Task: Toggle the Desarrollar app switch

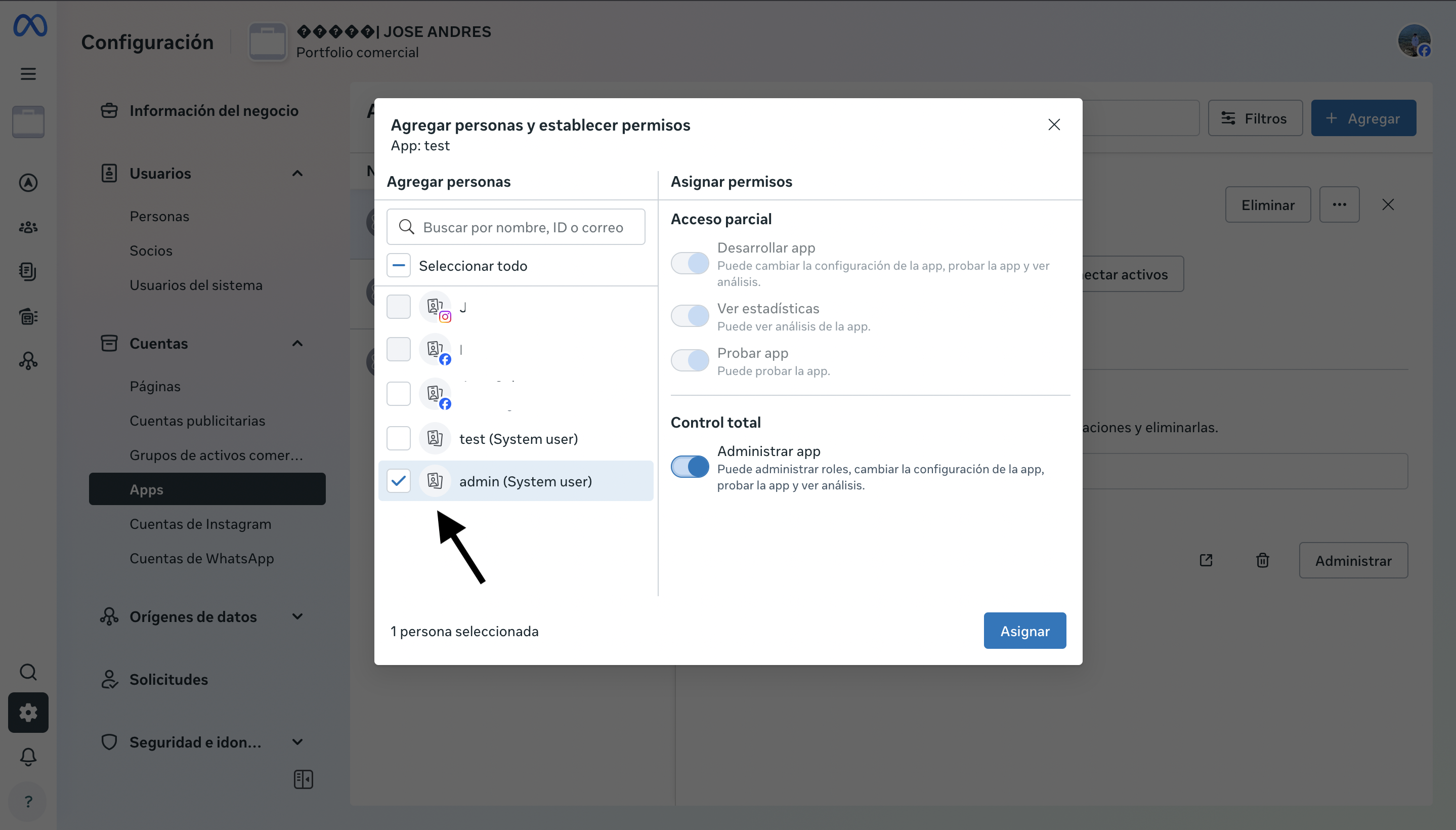Action: click(690, 263)
